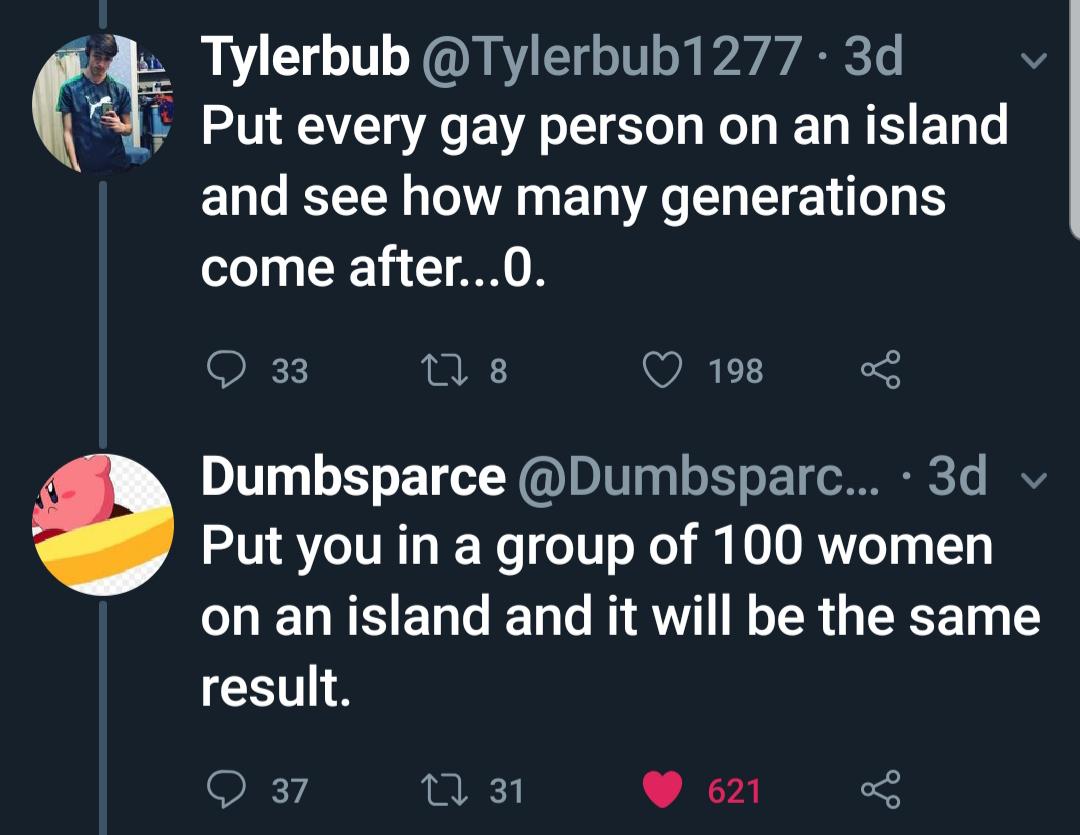Open Dumbsparce's 3d timestamp
The width and height of the screenshot is (1080, 835).
[957, 475]
